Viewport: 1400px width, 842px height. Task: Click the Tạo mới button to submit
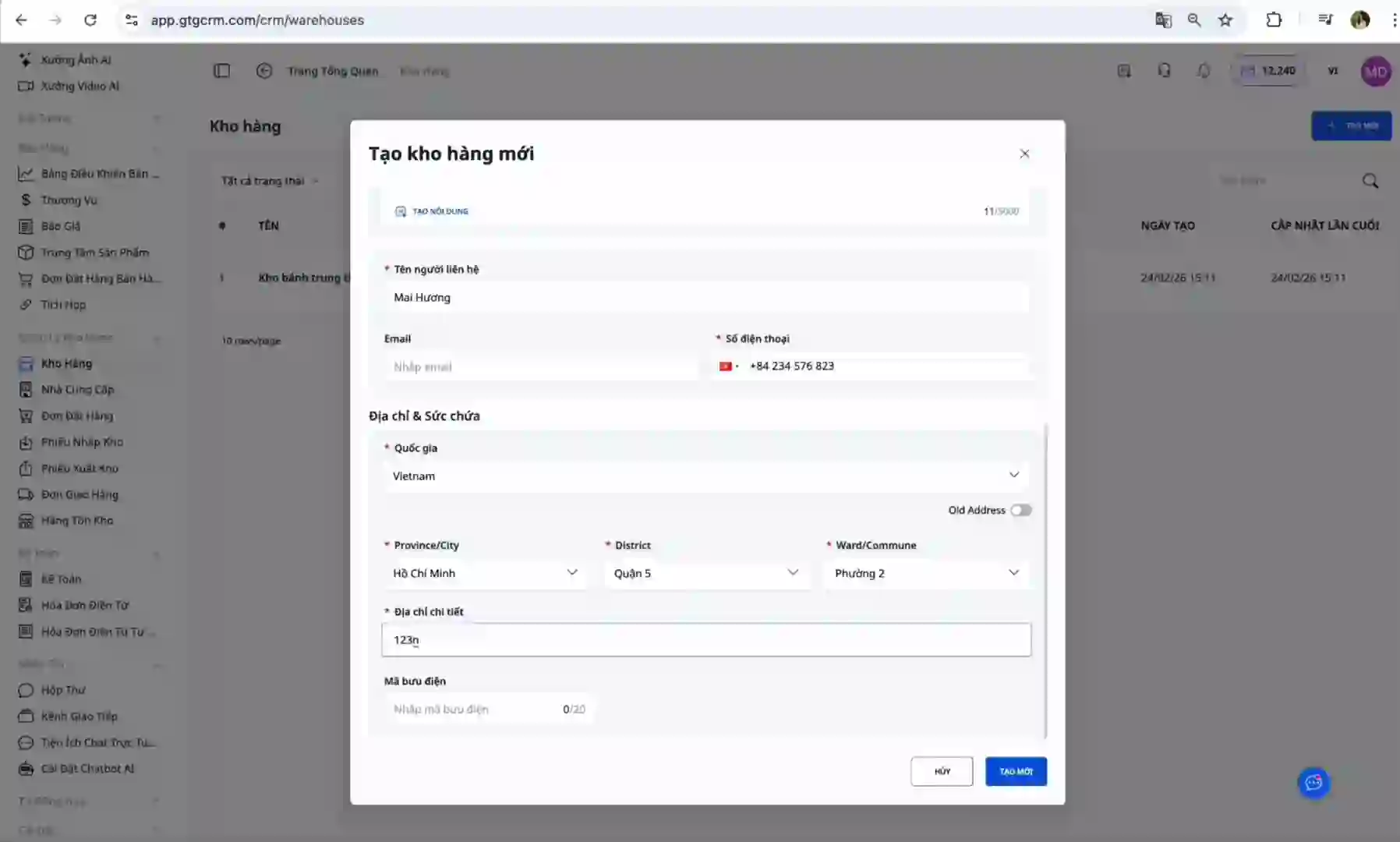(1015, 771)
